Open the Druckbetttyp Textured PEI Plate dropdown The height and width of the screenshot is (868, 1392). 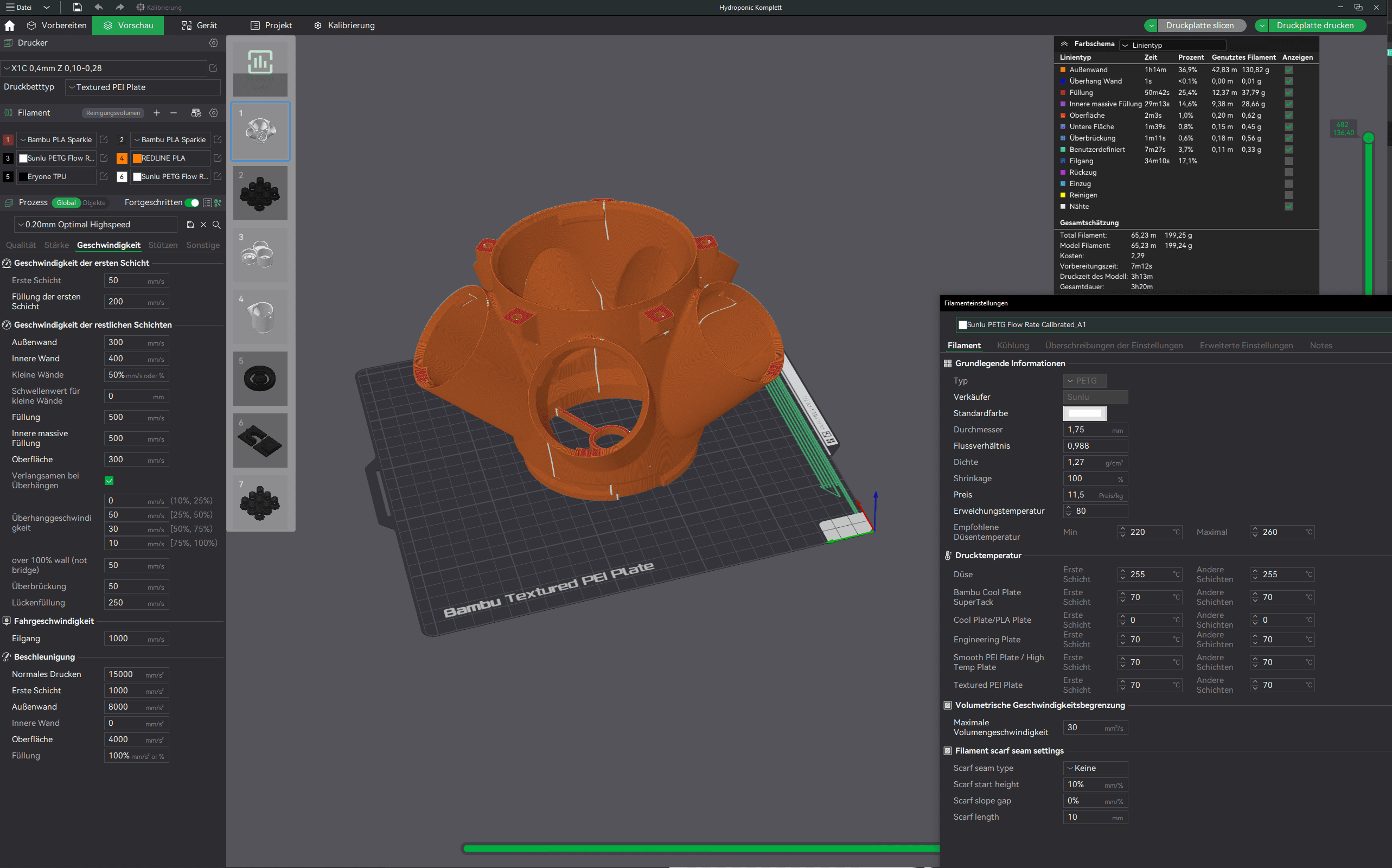pos(142,87)
